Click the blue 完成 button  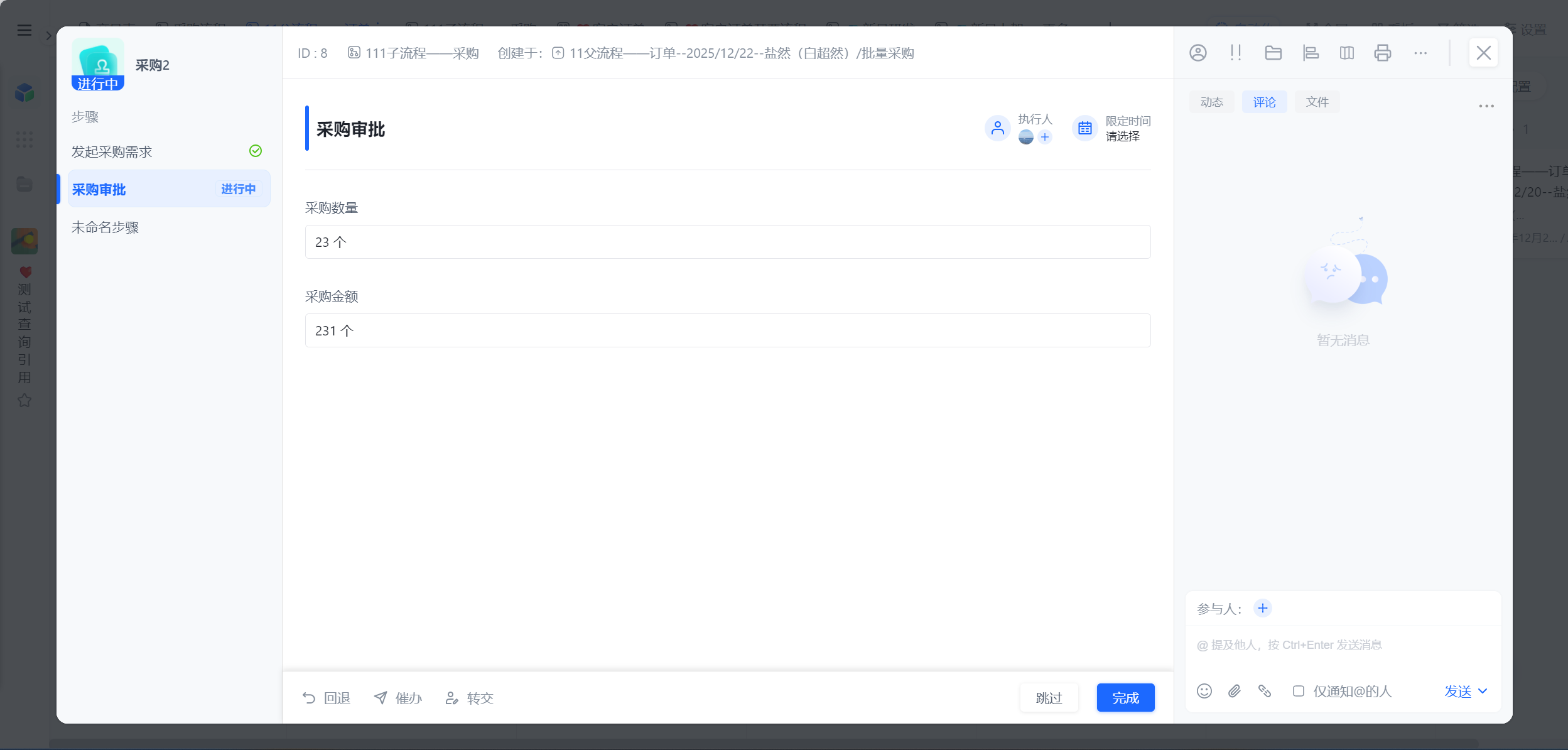(x=1125, y=698)
